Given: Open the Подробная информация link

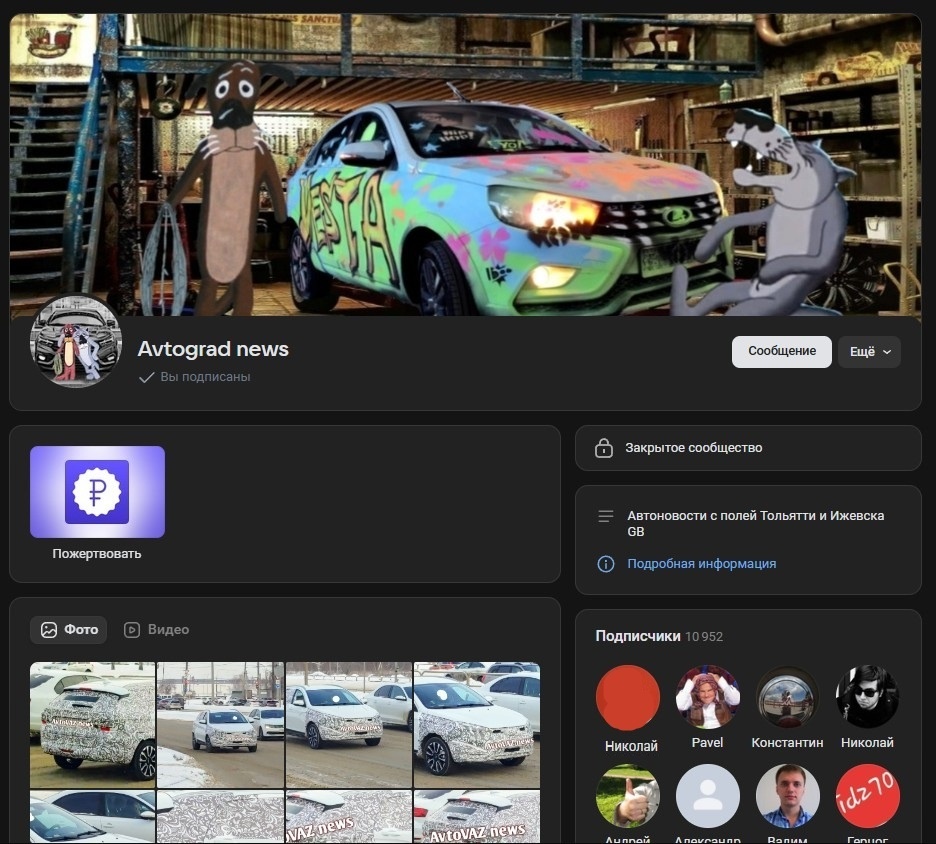Looking at the screenshot, I should pyautogui.click(x=701, y=563).
